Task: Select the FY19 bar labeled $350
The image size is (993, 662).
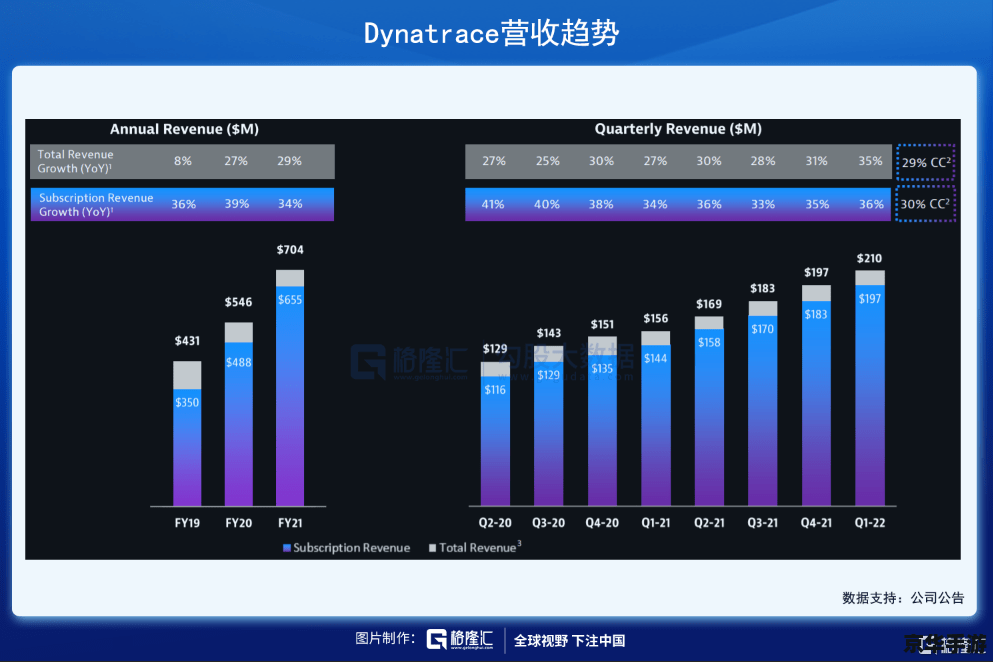Action: (x=187, y=433)
